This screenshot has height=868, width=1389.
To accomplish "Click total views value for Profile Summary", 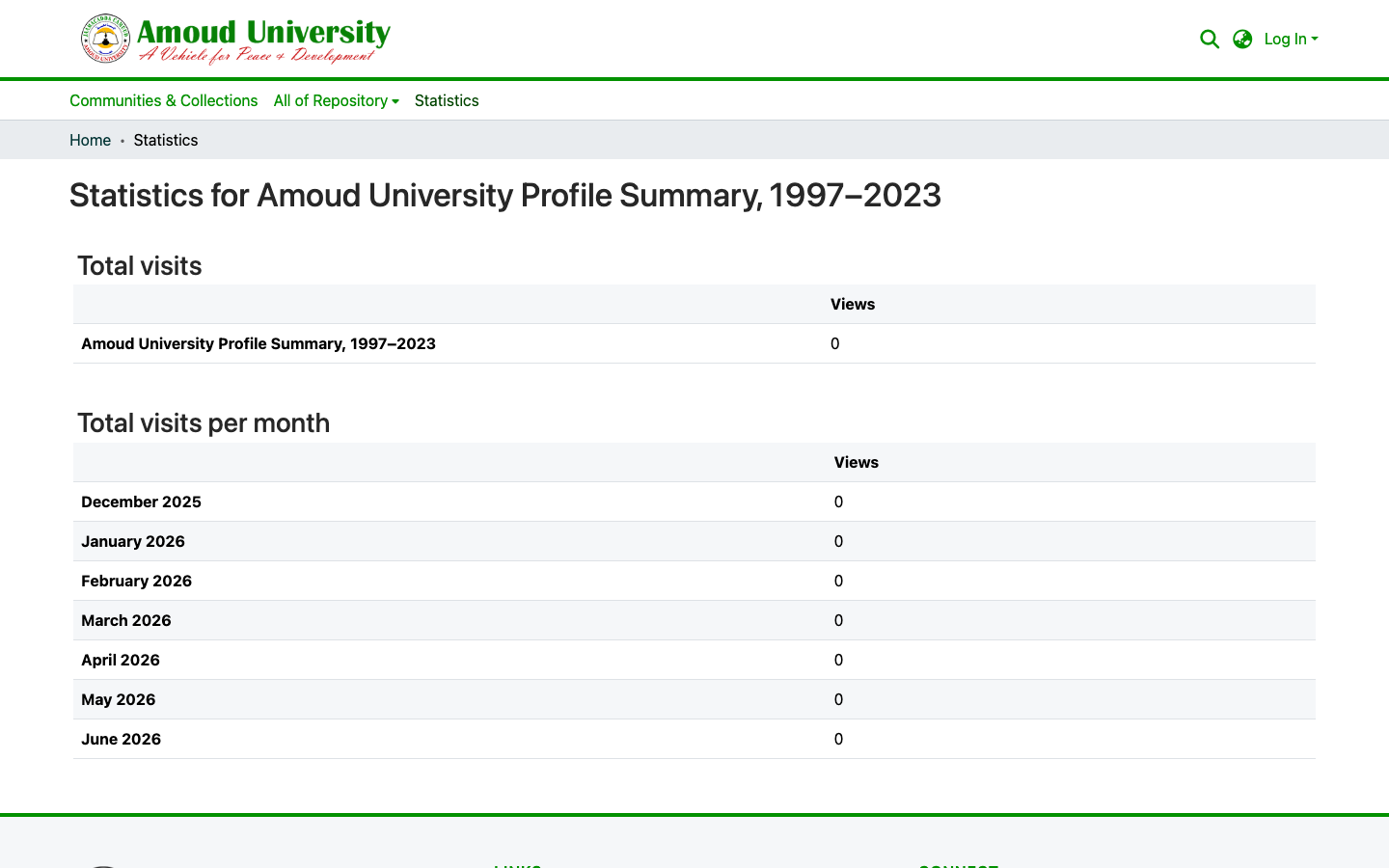I will pos(834,343).
